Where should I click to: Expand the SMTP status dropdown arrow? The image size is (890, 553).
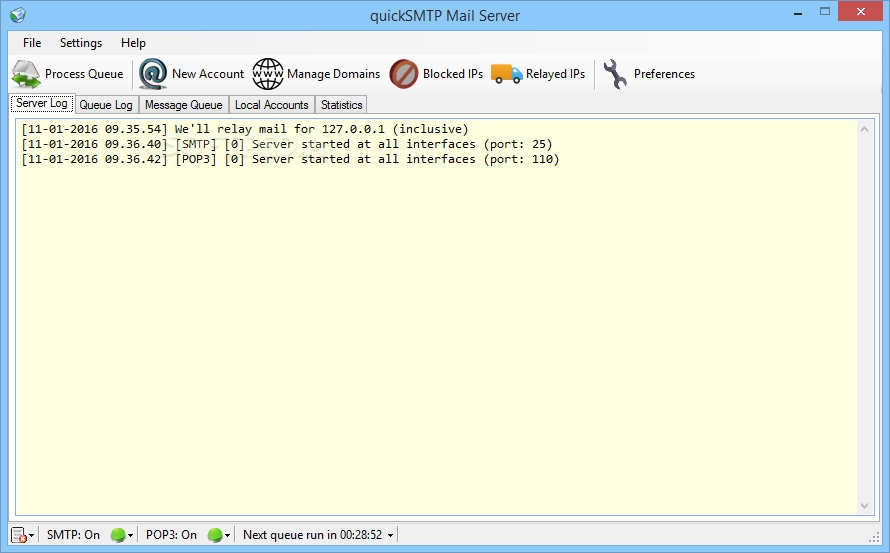[x=131, y=535]
